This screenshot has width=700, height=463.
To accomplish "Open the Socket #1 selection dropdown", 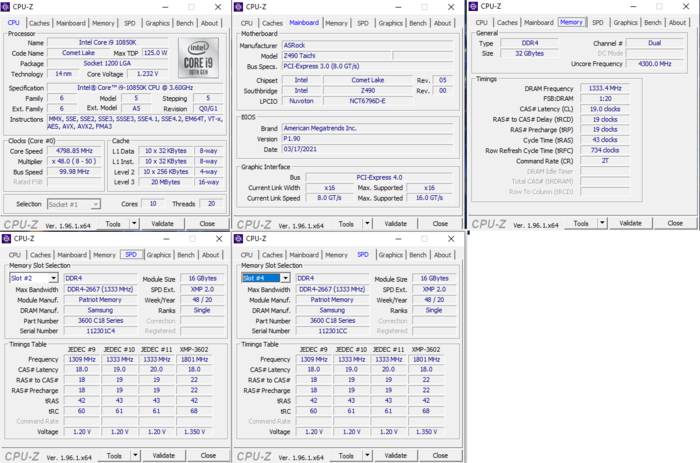I will point(96,204).
